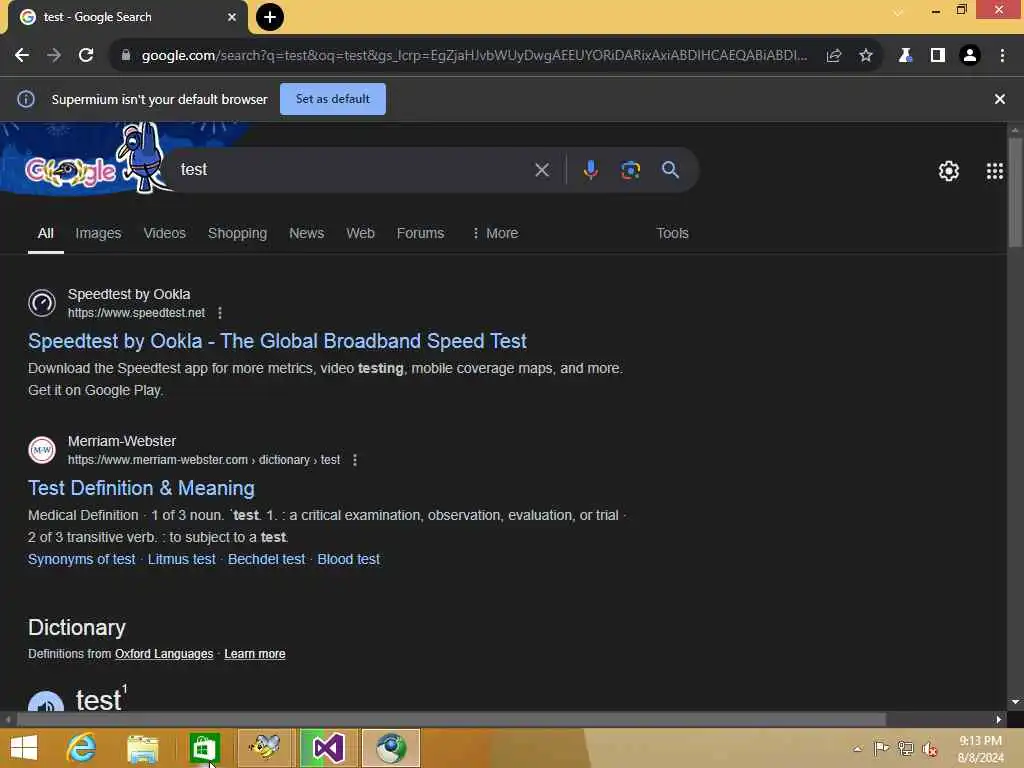Share this page from the address bar
Image resolution: width=1024 pixels, height=768 pixels.
click(833, 56)
